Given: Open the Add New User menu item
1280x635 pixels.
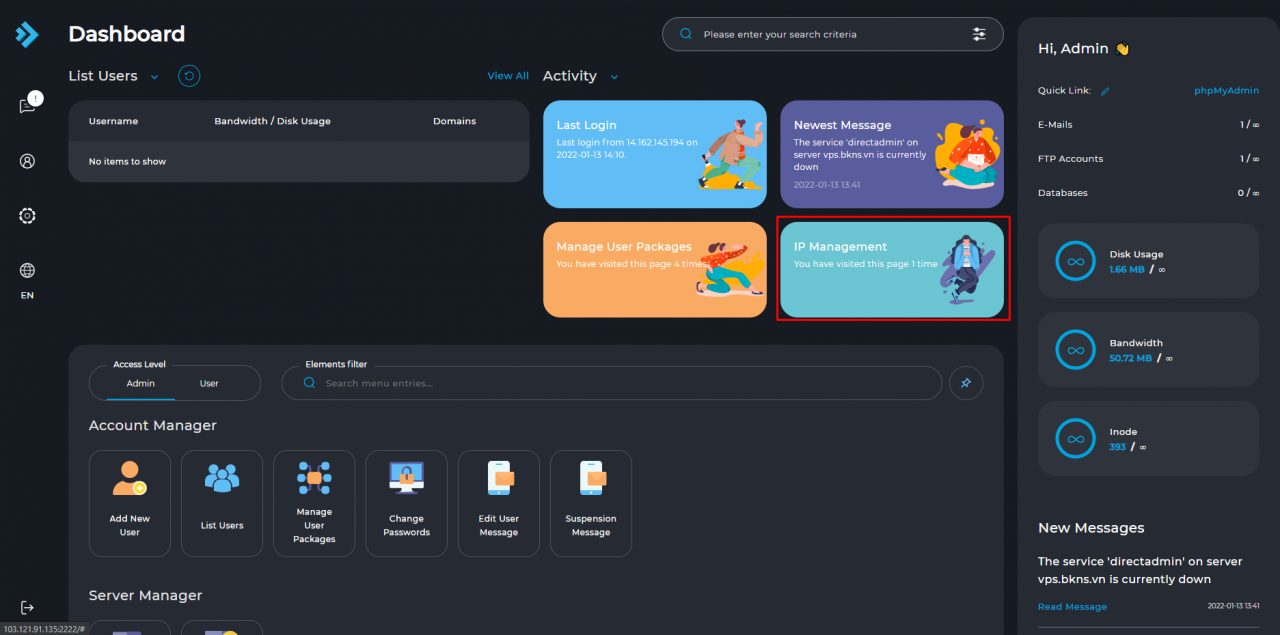Looking at the screenshot, I should tap(130, 502).
